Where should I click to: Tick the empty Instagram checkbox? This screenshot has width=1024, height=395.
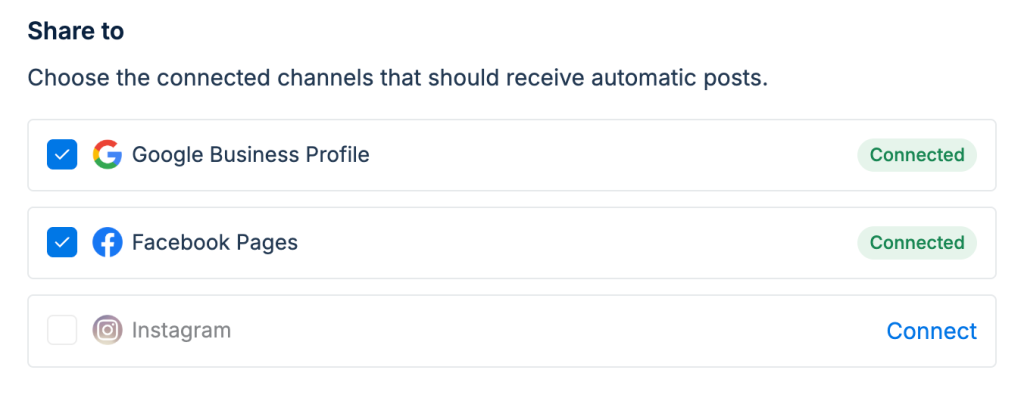62,330
